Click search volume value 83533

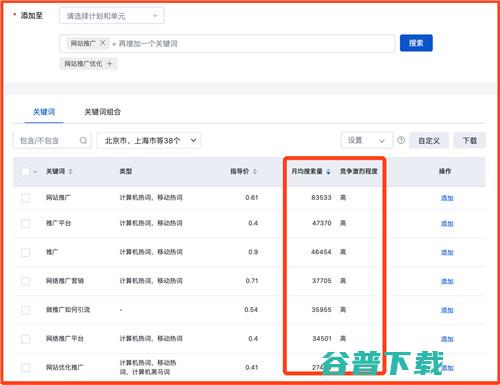point(321,198)
